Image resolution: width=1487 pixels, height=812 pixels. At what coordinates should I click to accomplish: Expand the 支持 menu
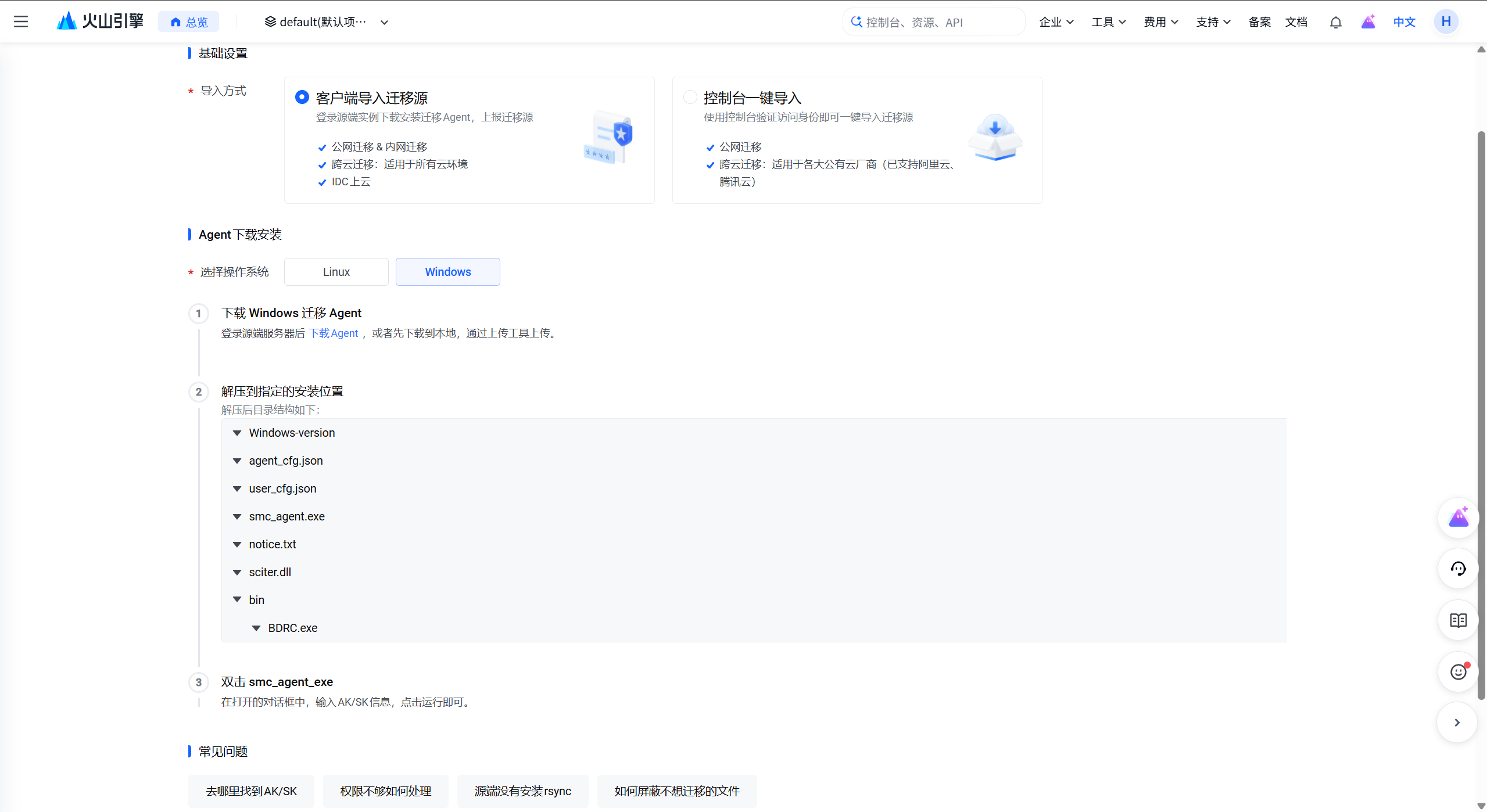pos(1213,22)
